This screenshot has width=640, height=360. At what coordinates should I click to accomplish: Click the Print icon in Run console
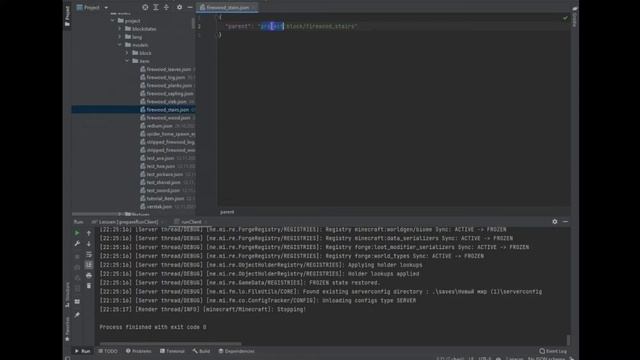point(89,276)
